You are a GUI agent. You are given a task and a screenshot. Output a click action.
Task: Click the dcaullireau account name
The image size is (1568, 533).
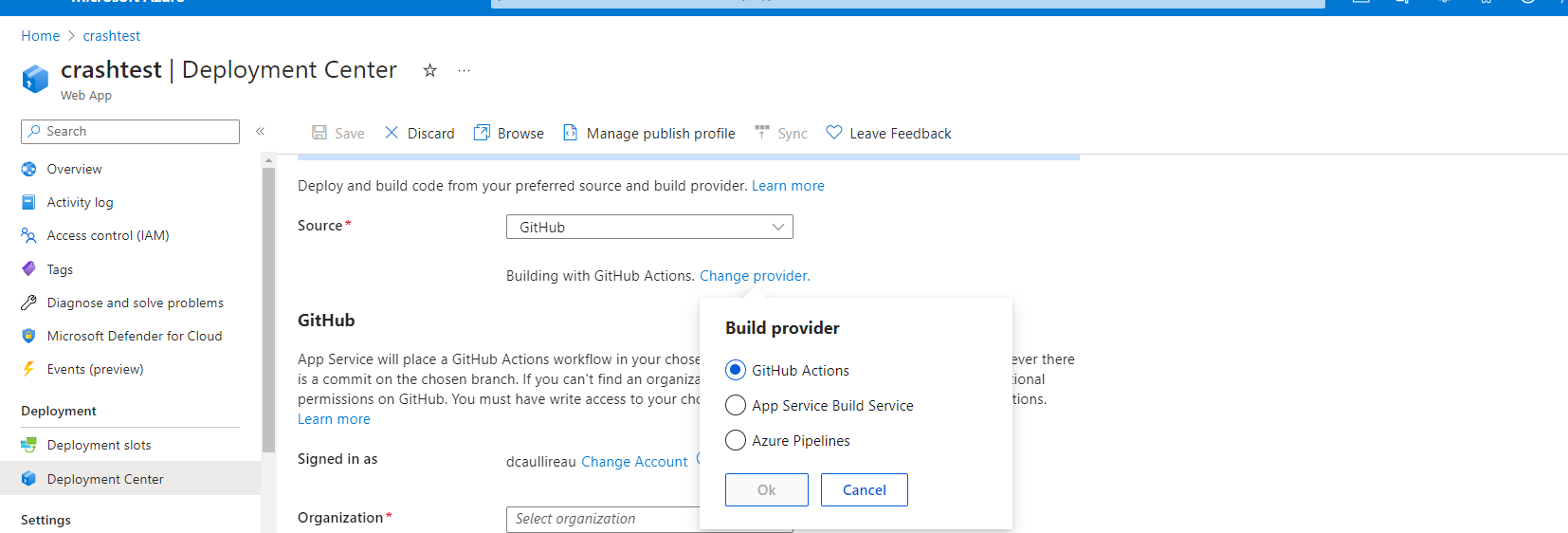coord(541,462)
